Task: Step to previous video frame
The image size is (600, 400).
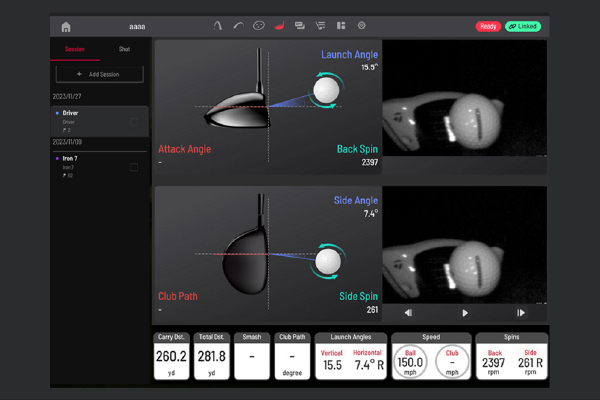Action: click(x=408, y=313)
